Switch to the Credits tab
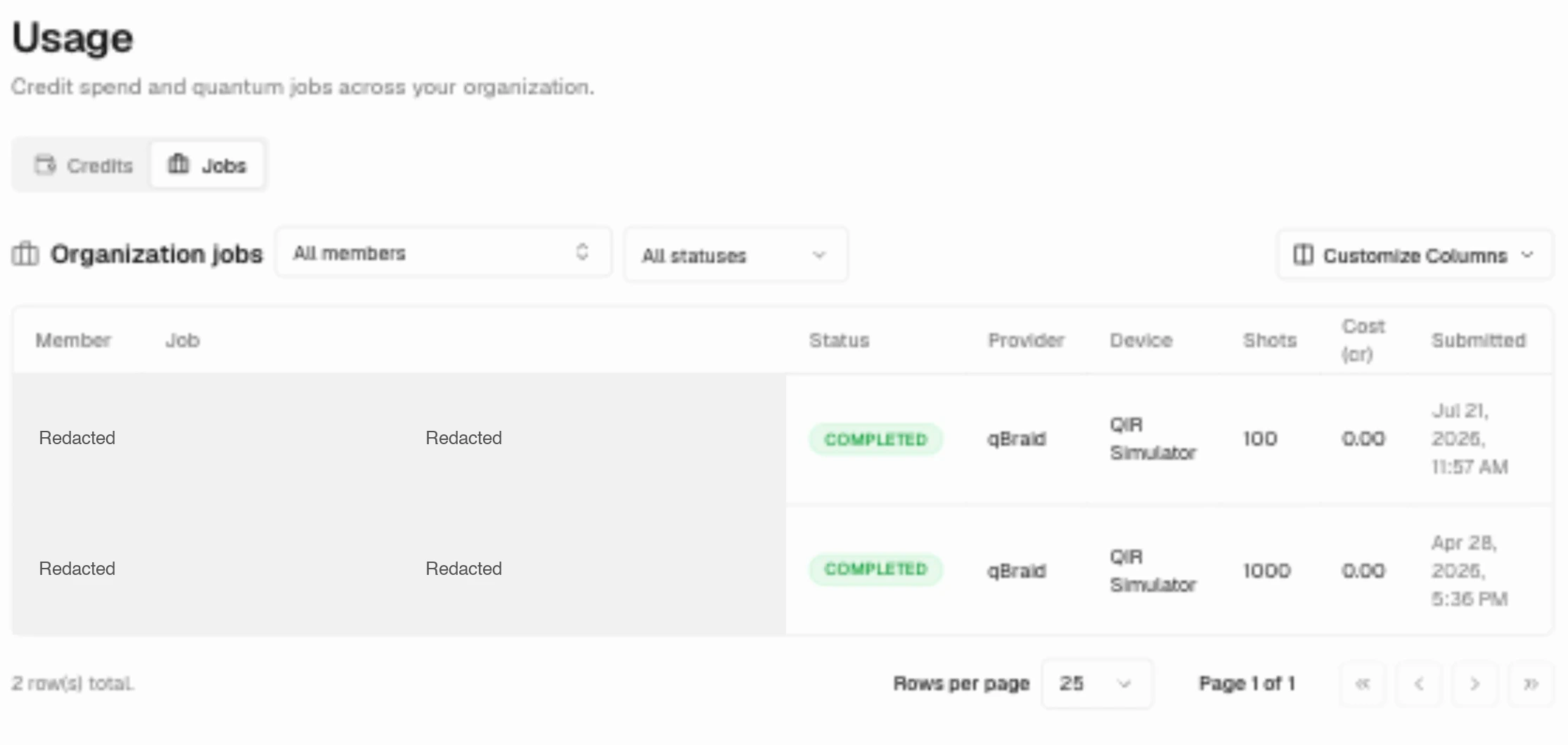The height and width of the screenshot is (745, 1568). click(x=84, y=165)
